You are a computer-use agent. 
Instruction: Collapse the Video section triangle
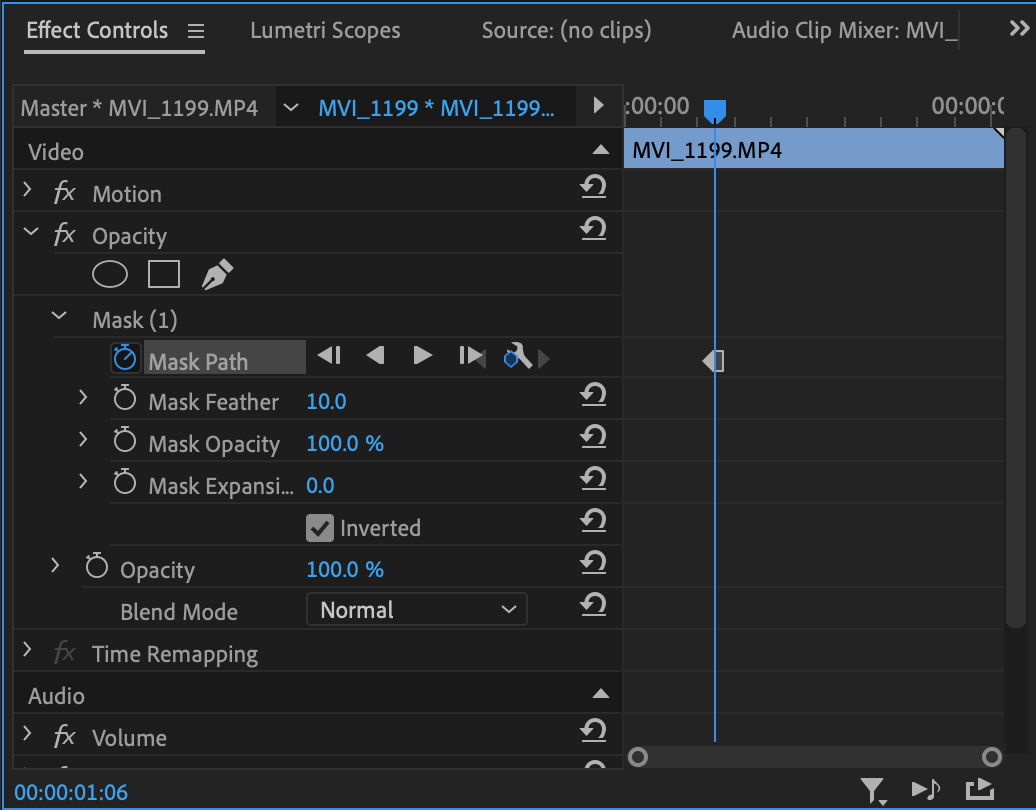click(x=601, y=150)
